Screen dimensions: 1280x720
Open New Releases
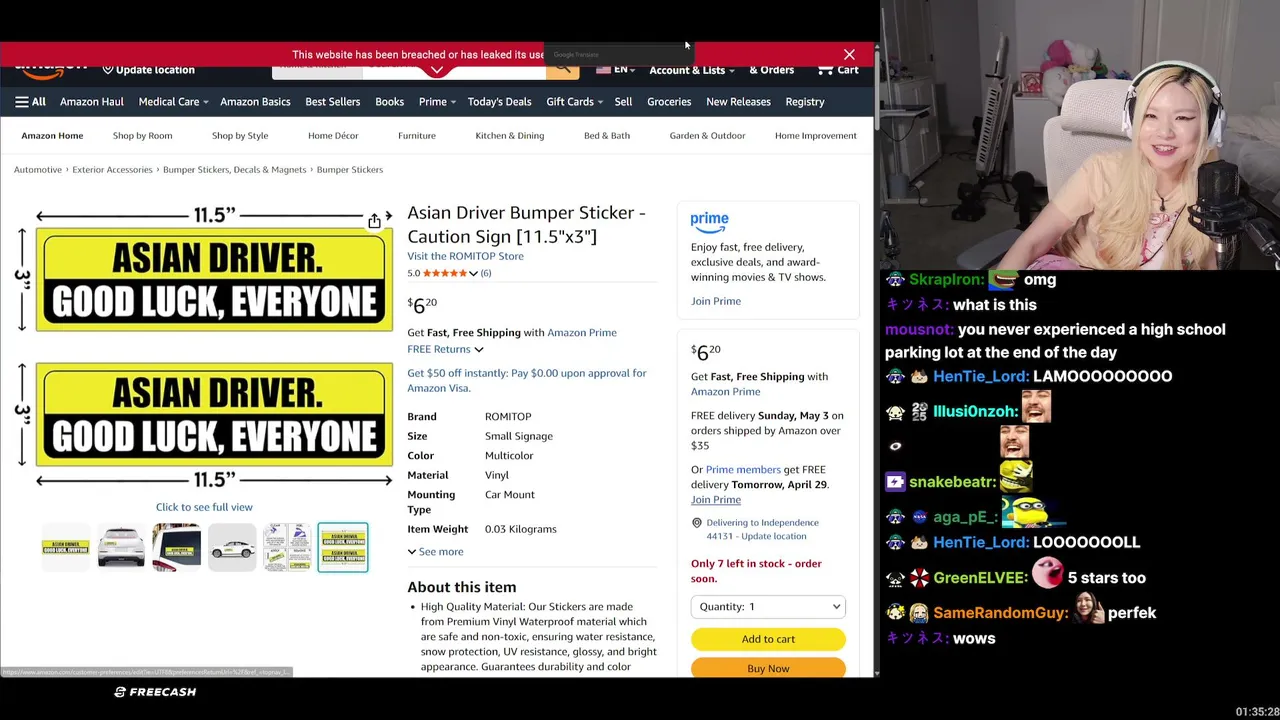pyautogui.click(x=738, y=102)
